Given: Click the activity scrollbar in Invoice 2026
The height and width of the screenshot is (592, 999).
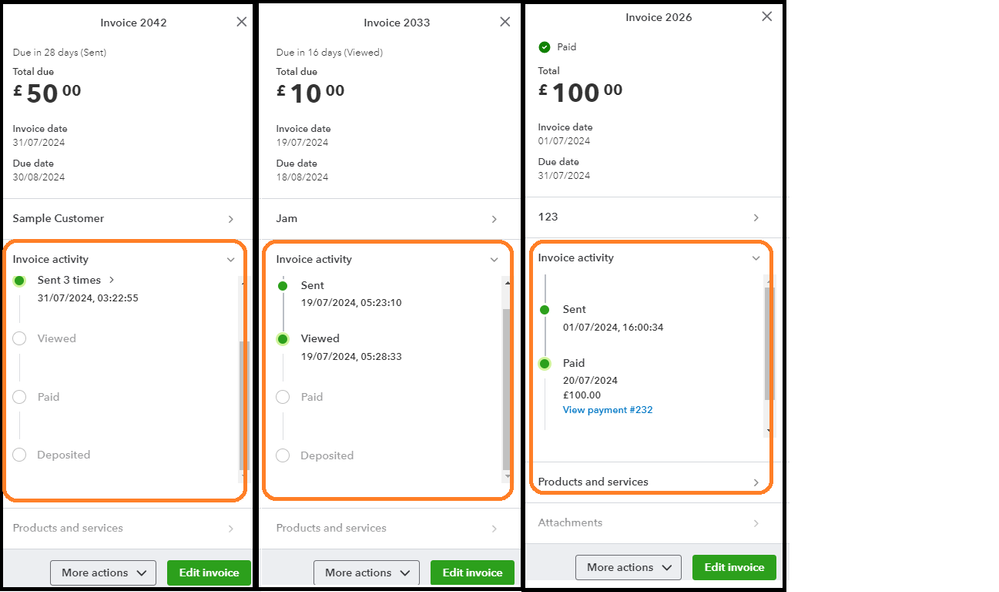Looking at the screenshot, I should click(x=767, y=345).
